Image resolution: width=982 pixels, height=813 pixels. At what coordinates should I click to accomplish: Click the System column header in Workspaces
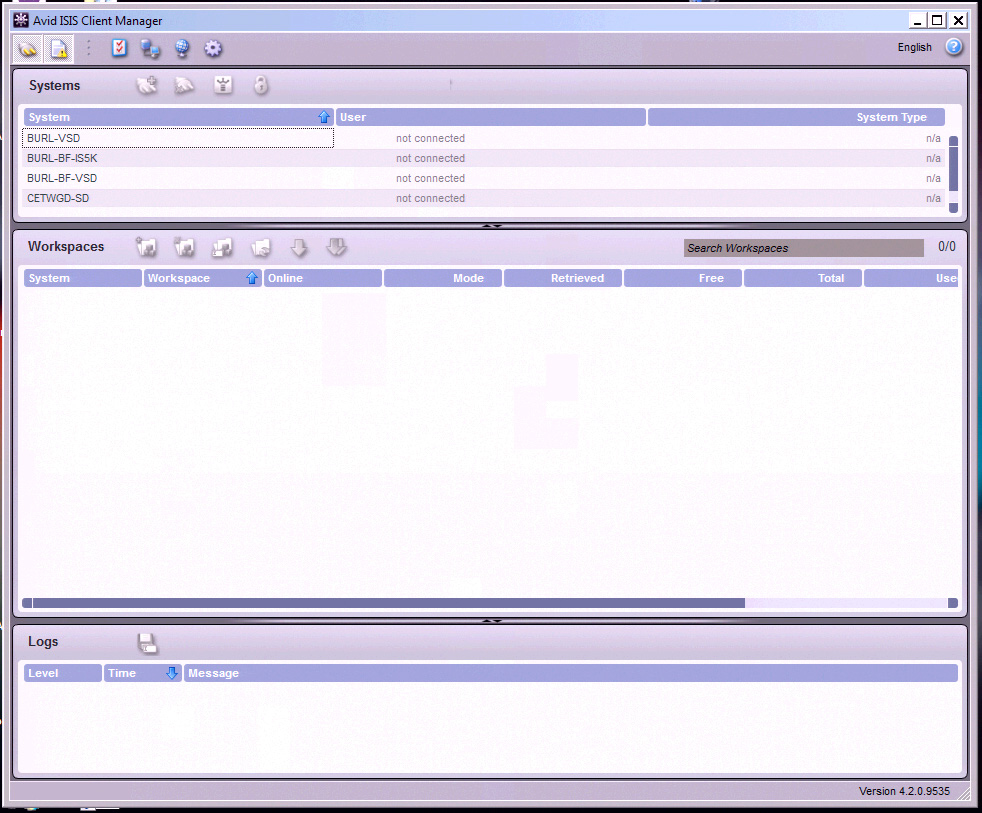coord(83,278)
